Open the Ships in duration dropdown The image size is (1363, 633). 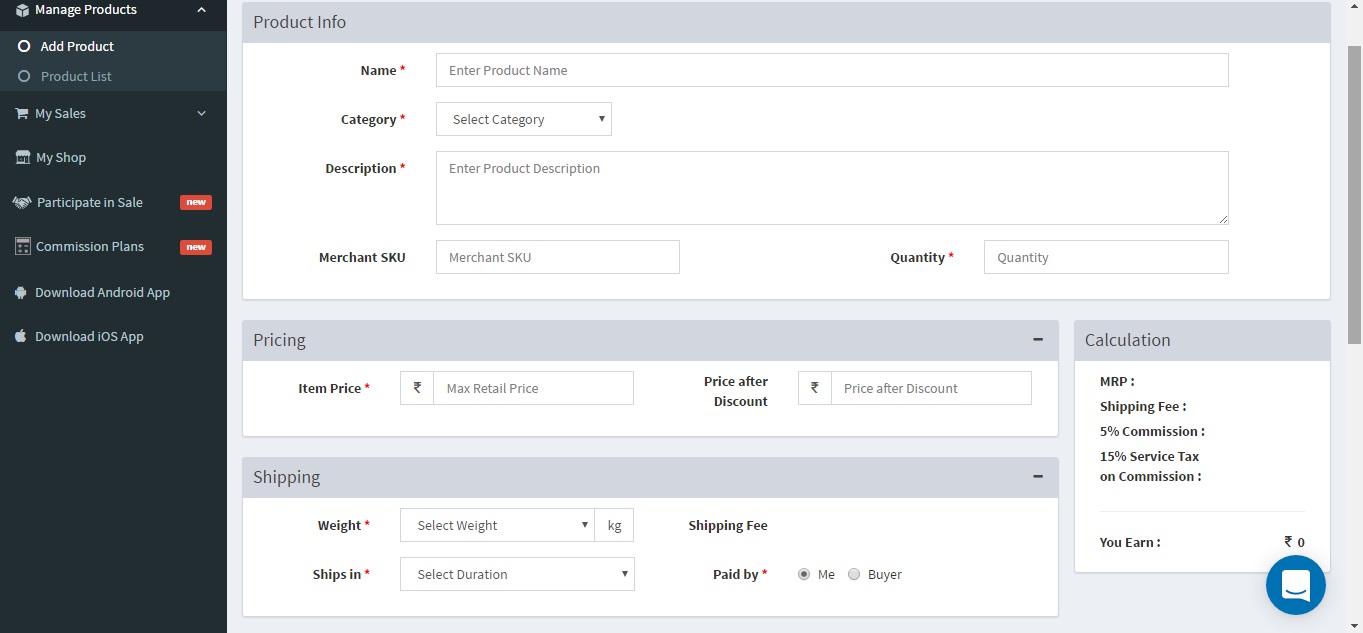[x=517, y=575]
